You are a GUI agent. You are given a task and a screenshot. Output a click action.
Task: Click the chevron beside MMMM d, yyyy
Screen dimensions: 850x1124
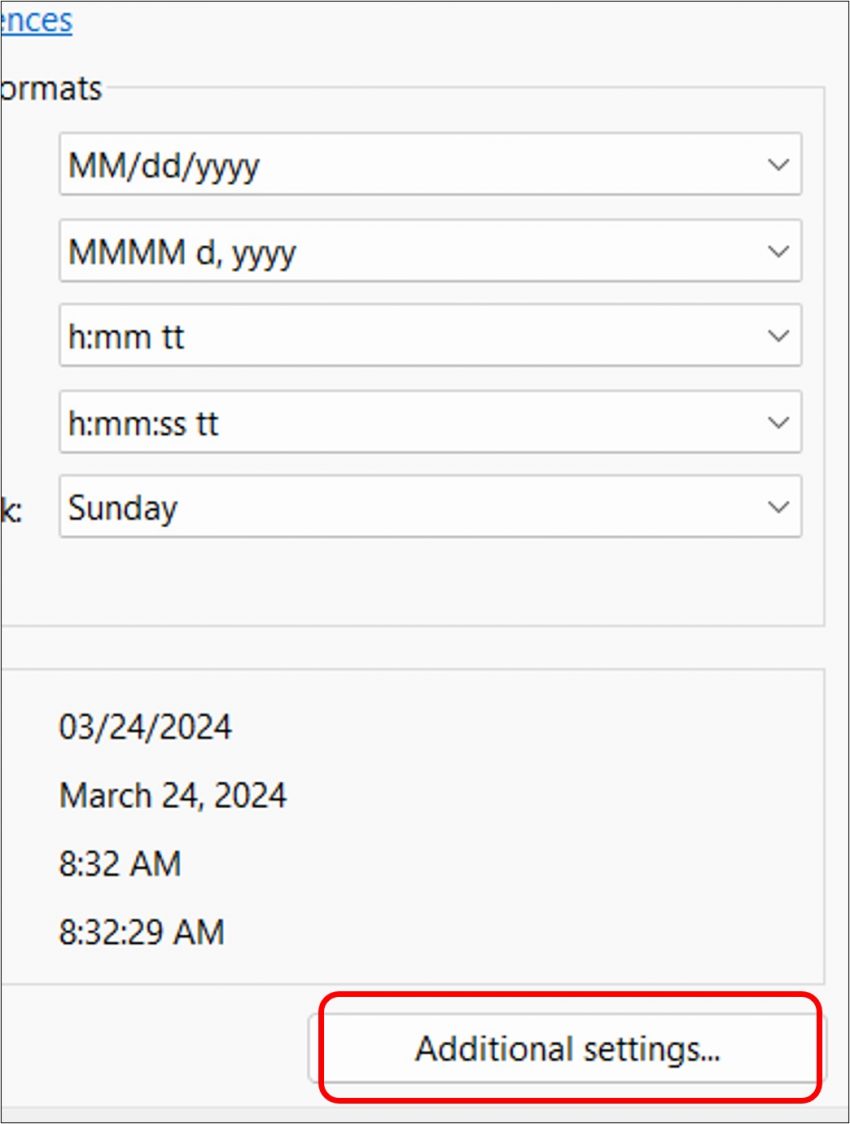click(778, 252)
